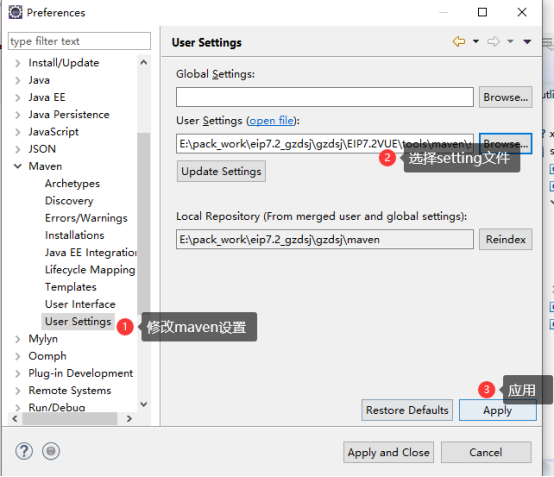Viewport: 554px width, 477px height.
Task: Click the oomph preference recorder icon
Action: (51, 451)
